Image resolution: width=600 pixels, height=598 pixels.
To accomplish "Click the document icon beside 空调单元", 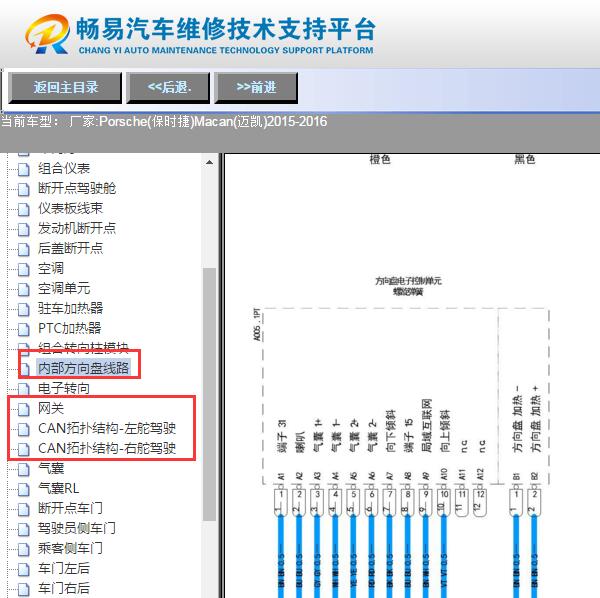I will point(24,289).
